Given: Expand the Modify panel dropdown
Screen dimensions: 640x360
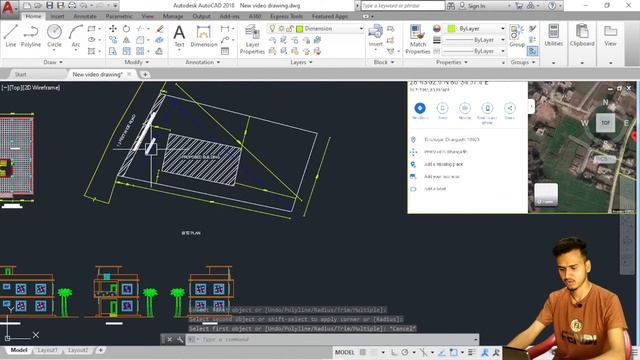Looking at the screenshot, I should coord(137,62).
